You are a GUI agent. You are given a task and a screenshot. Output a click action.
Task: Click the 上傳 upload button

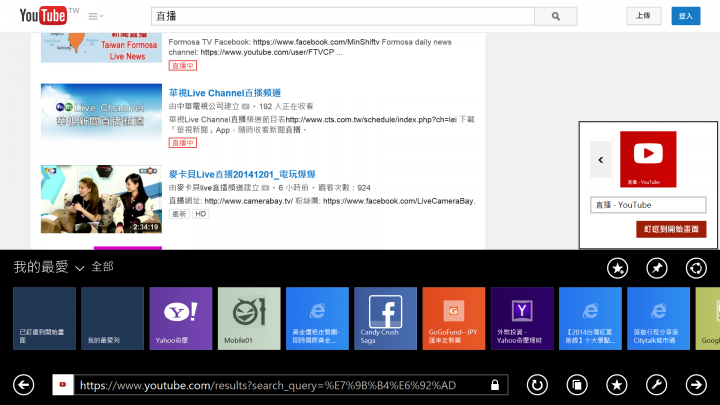[643, 16]
